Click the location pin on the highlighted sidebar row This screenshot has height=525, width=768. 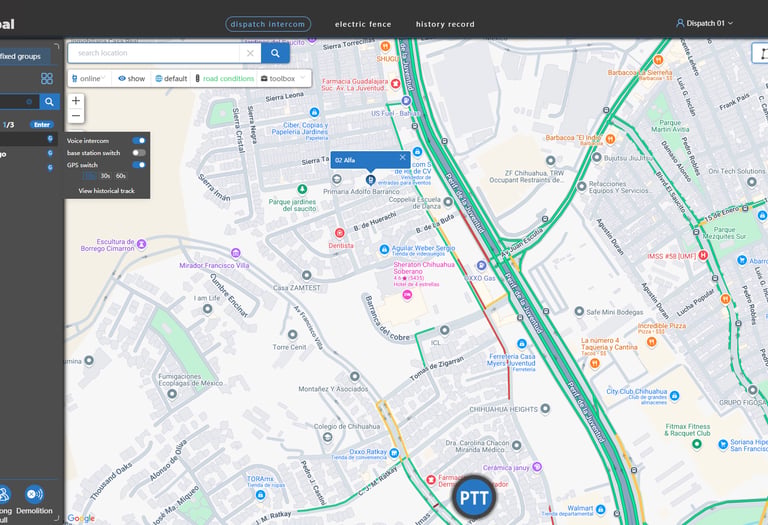pos(50,139)
